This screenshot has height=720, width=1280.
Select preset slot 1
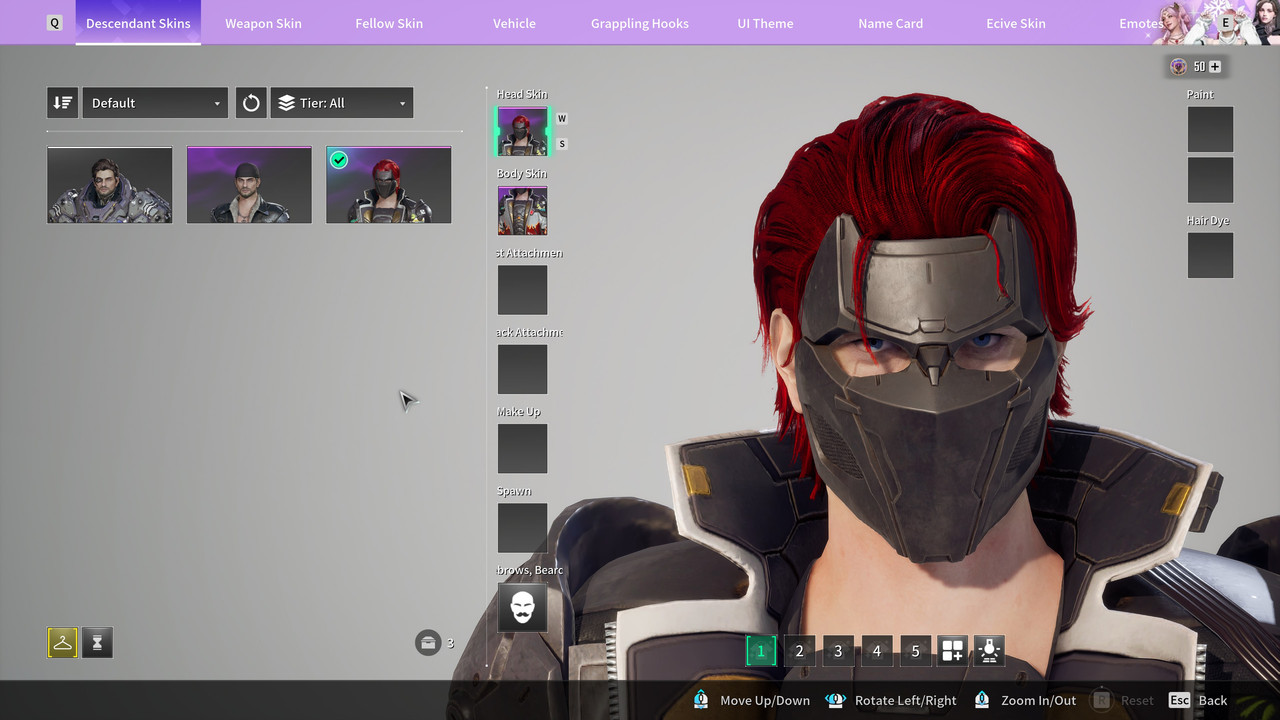(x=760, y=651)
